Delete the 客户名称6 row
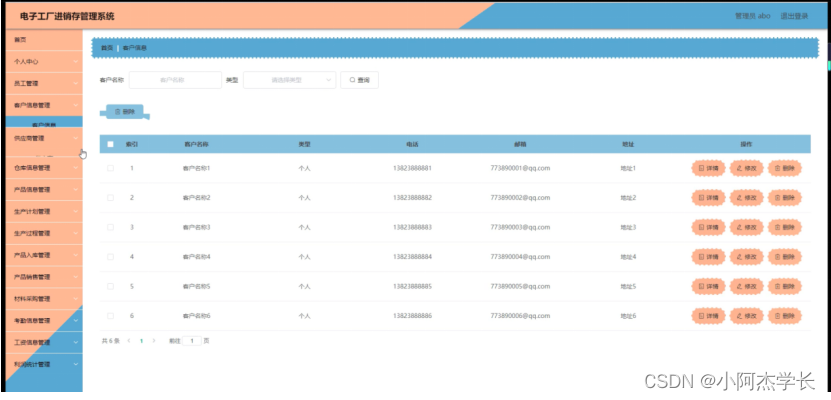 click(x=784, y=316)
